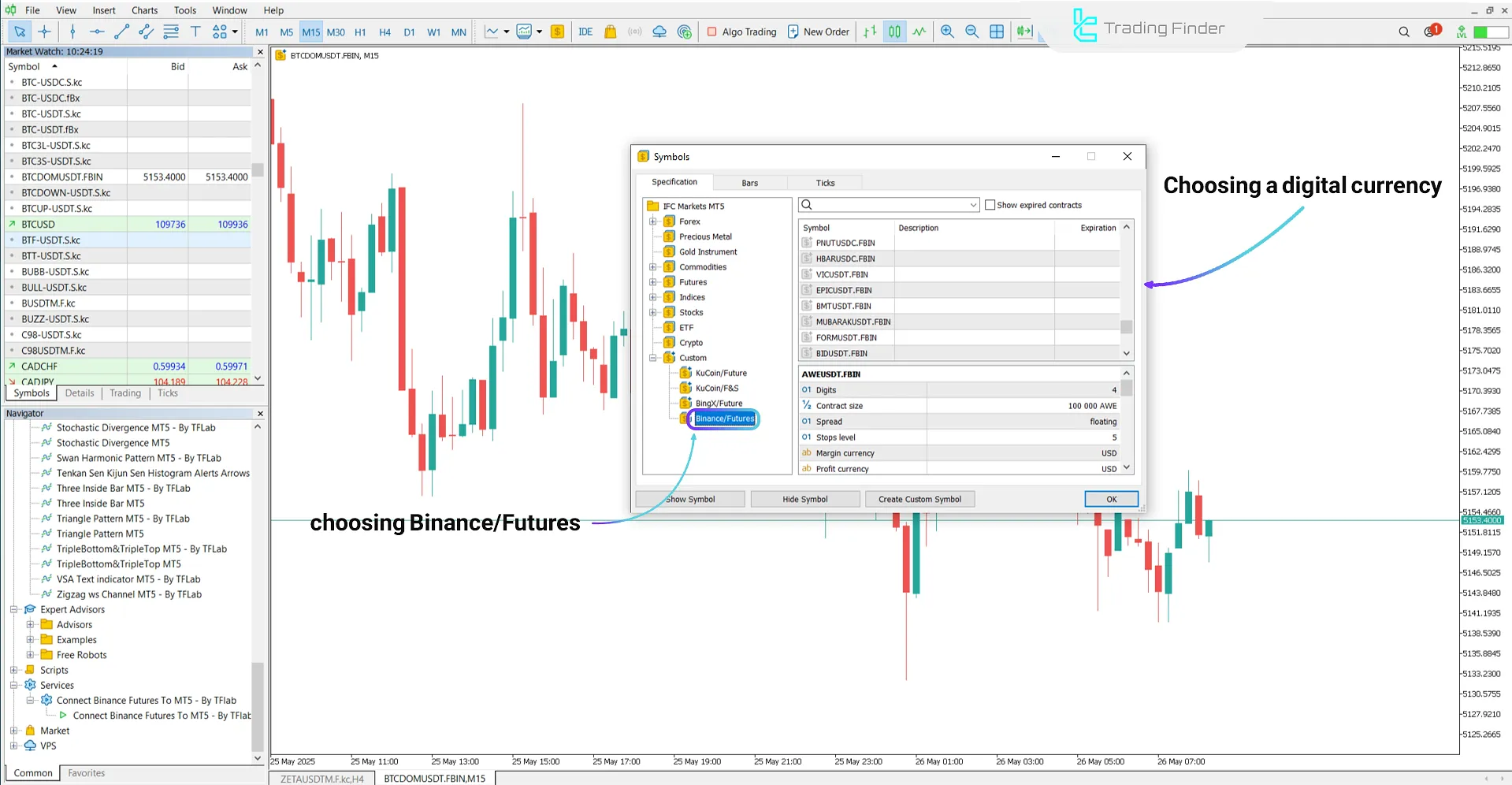Switch to bar chart type
The image size is (1512, 785).
pos(870,32)
